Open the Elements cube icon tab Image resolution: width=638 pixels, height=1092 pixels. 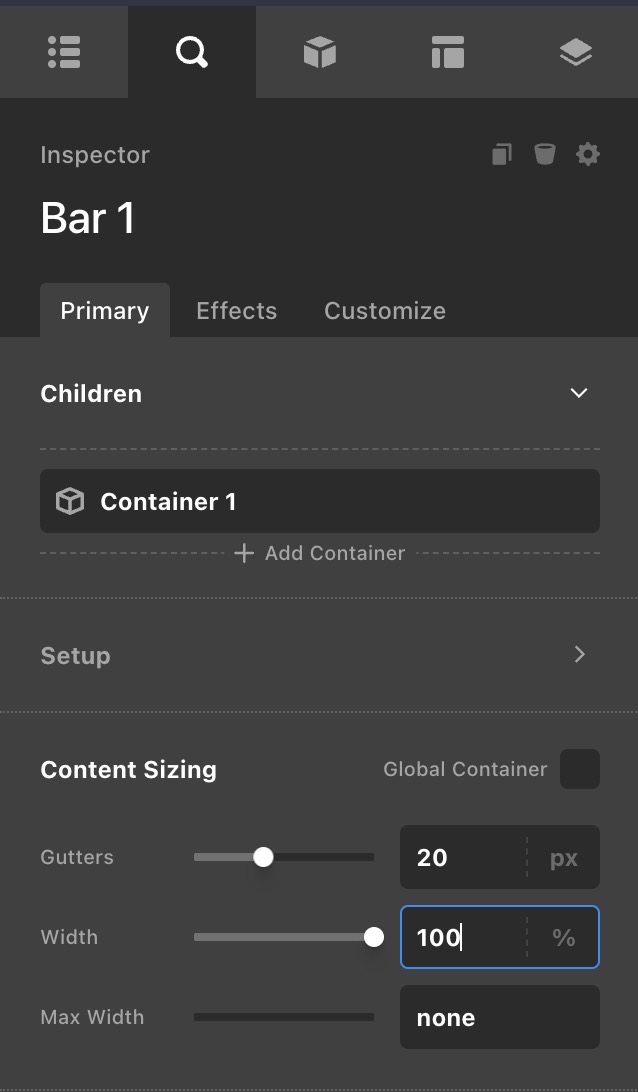pyautogui.click(x=319, y=52)
